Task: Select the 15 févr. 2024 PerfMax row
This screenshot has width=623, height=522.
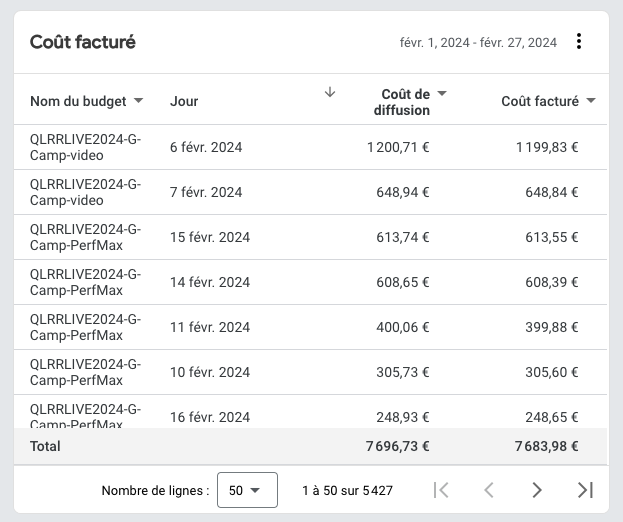Action: [310, 237]
